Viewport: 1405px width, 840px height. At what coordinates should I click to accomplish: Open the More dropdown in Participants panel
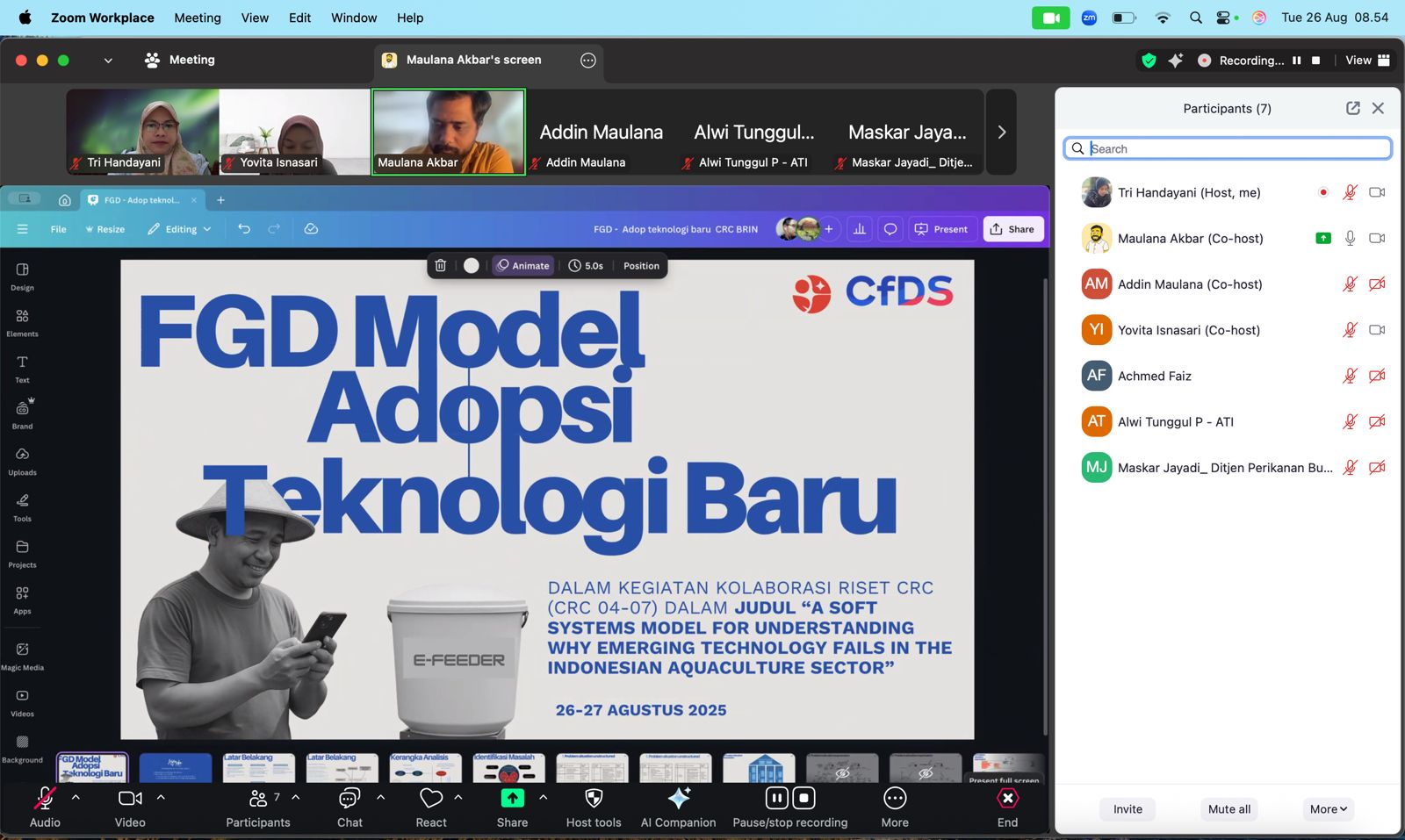pos(1329,809)
